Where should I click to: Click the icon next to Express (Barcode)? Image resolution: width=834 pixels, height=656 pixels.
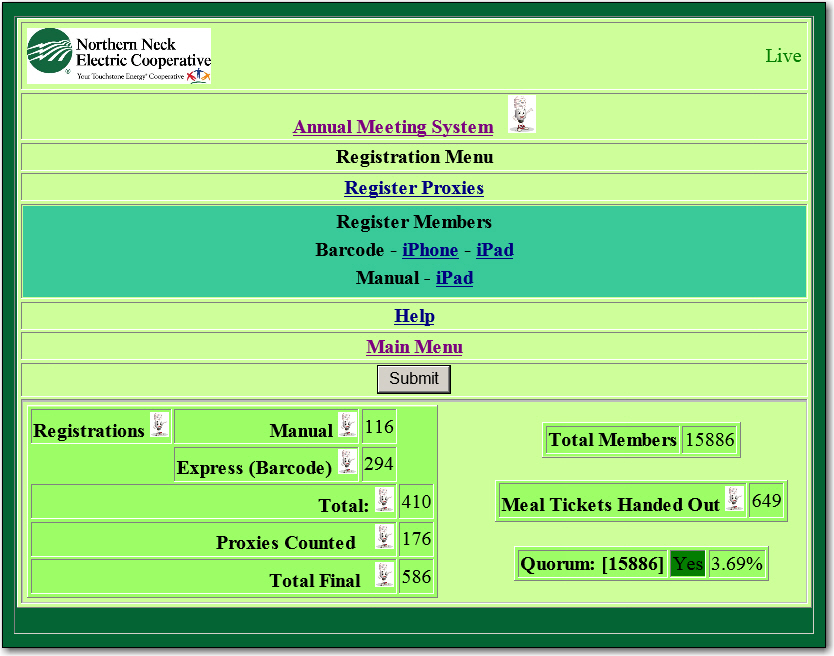point(347,462)
